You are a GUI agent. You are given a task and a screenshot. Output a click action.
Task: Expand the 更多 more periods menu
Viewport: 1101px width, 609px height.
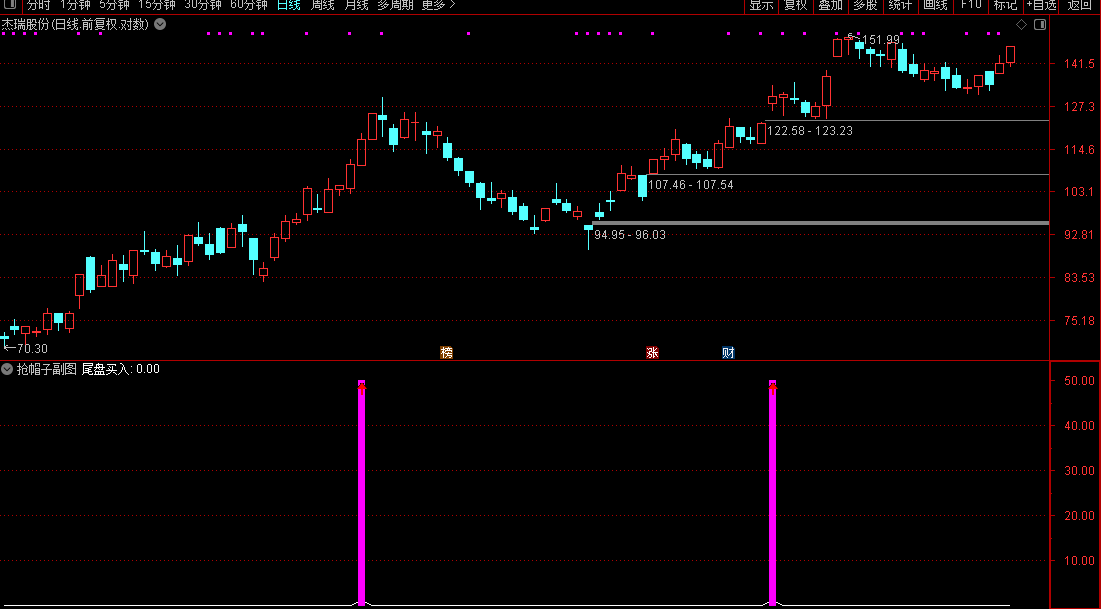coord(439,5)
